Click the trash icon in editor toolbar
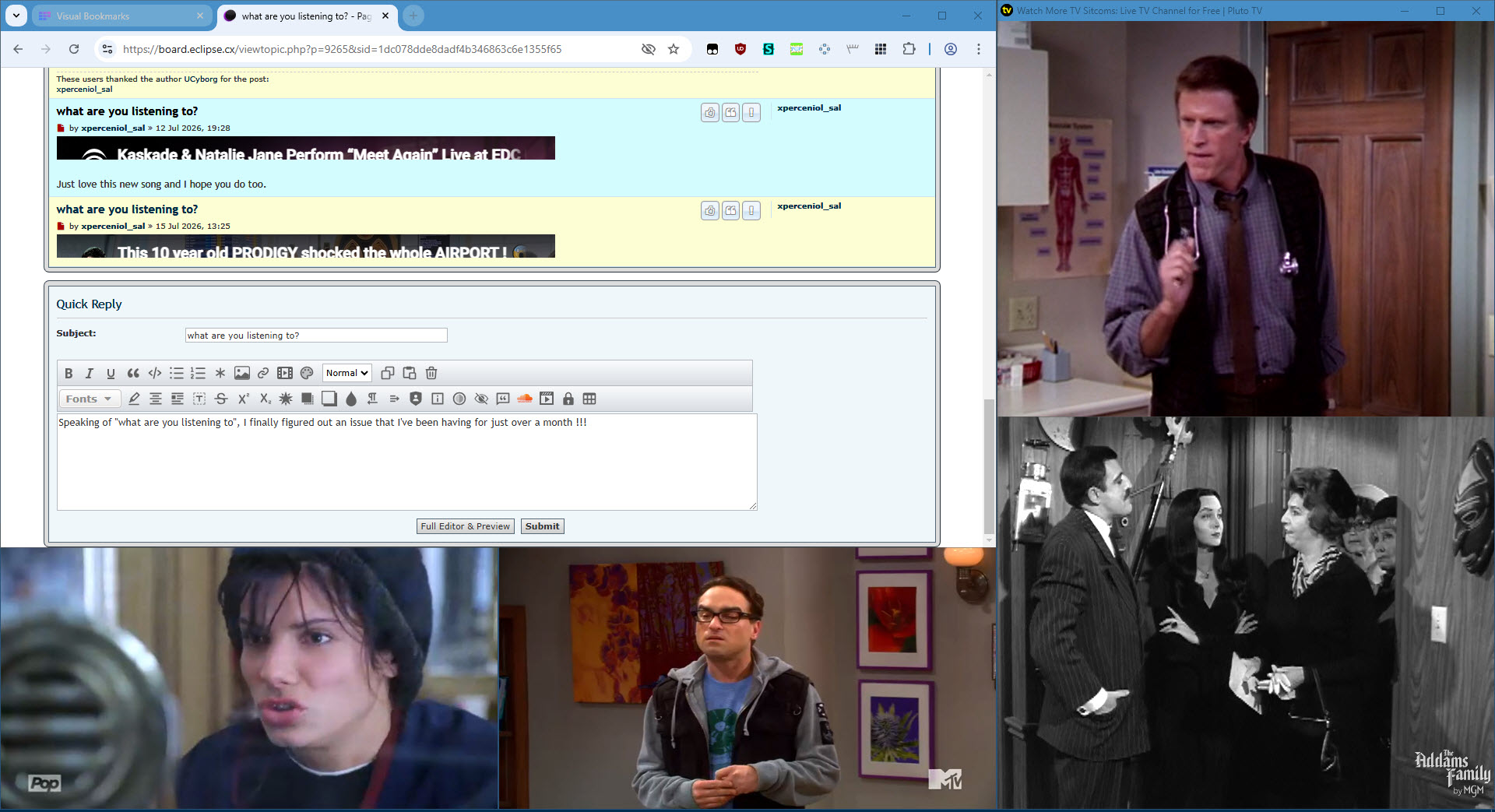This screenshot has height=812, width=1495. (431, 373)
